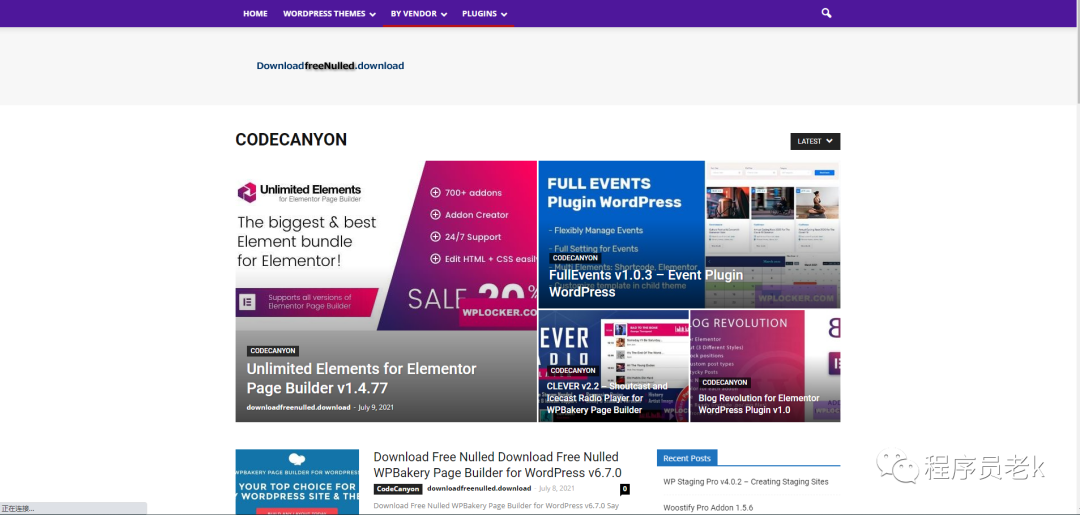Expand the BY VENDOR menu
Image resolution: width=1080 pixels, height=515 pixels.
pos(419,14)
